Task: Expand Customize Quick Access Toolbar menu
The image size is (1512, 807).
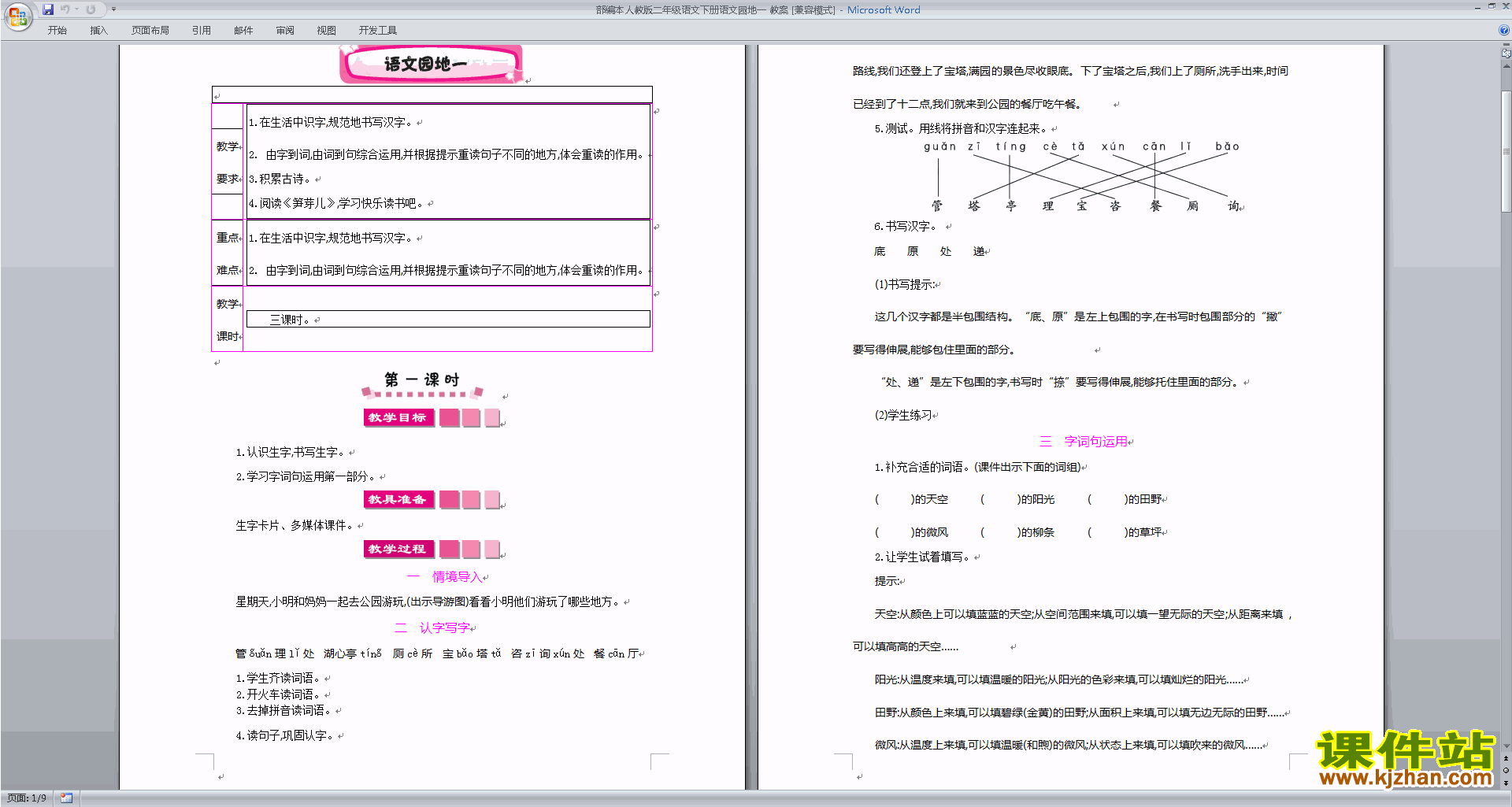Action: tap(113, 9)
